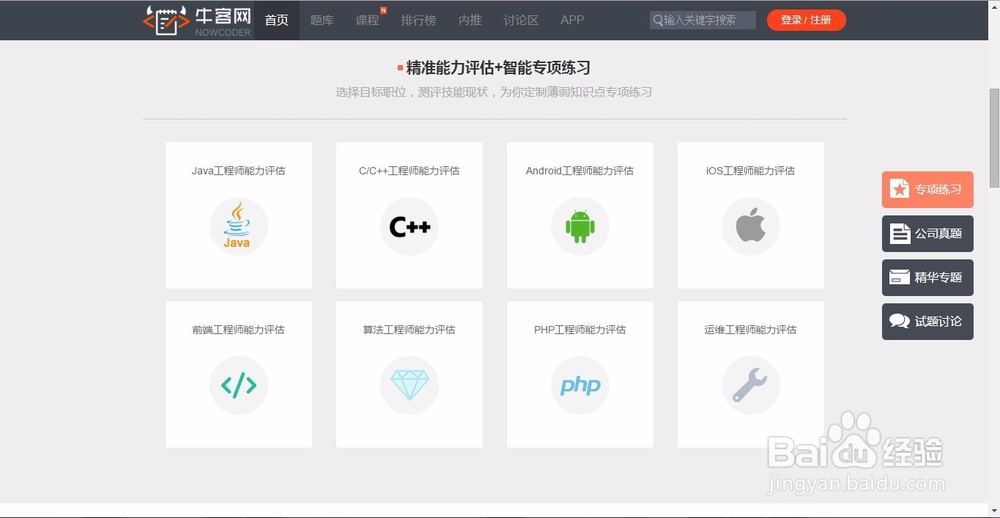Viewport: 1000px width, 518px height.
Task: Focus the 输入关键字搜索 search field
Action: click(703, 20)
